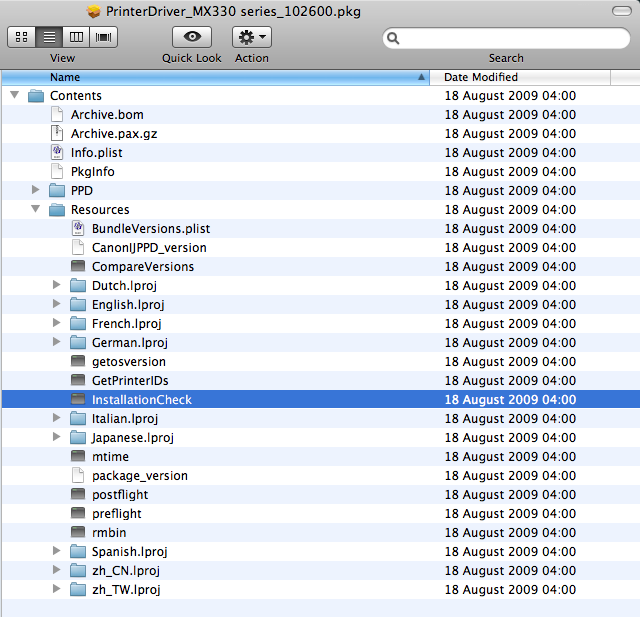The image size is (640, 617).
Task: Switch to column view
Action: (76, 37)
